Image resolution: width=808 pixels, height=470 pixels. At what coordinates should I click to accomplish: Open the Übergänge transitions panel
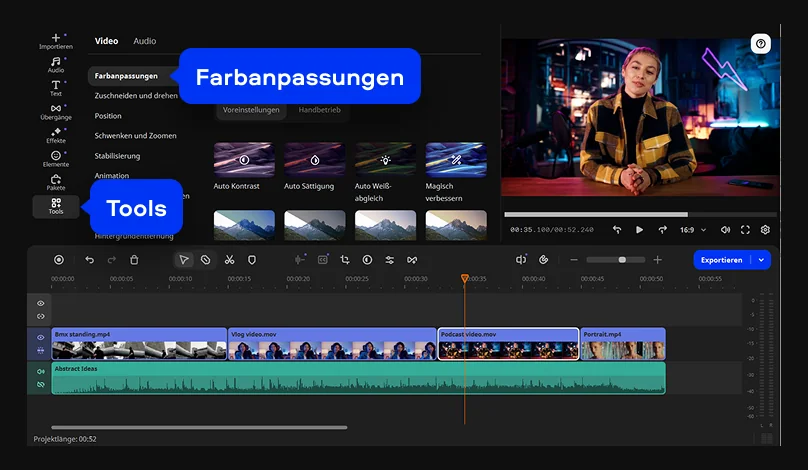(x=55, y=111)
